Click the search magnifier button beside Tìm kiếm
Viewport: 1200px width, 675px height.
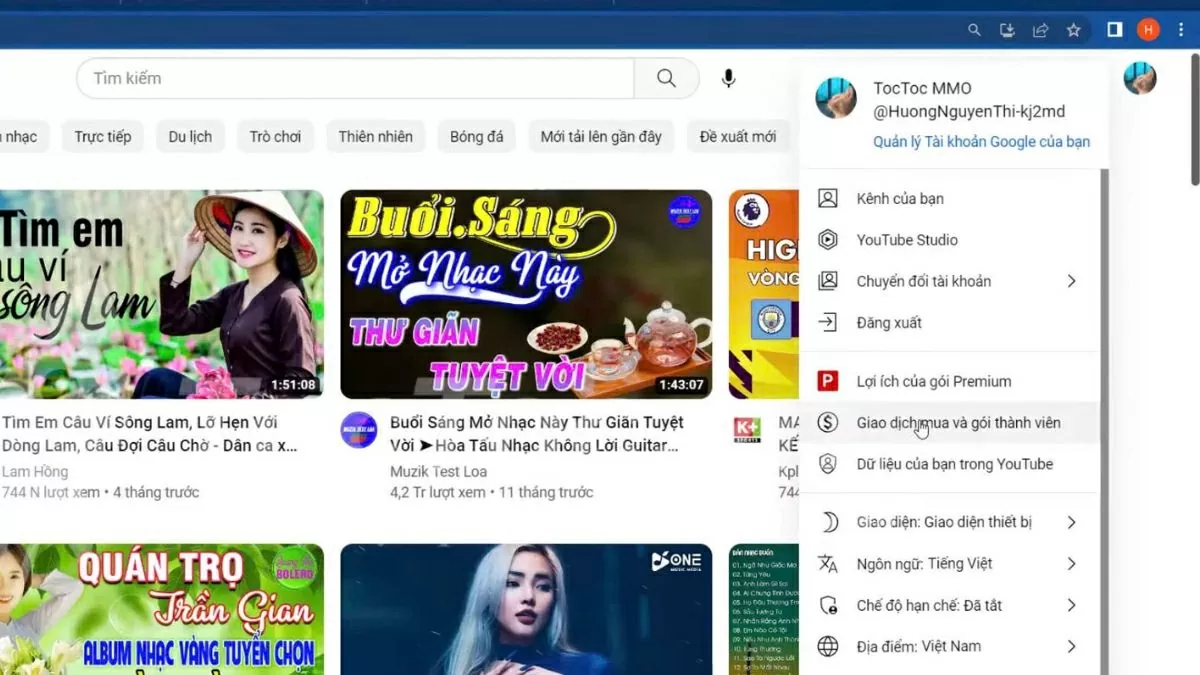click(x=666, y=78)
